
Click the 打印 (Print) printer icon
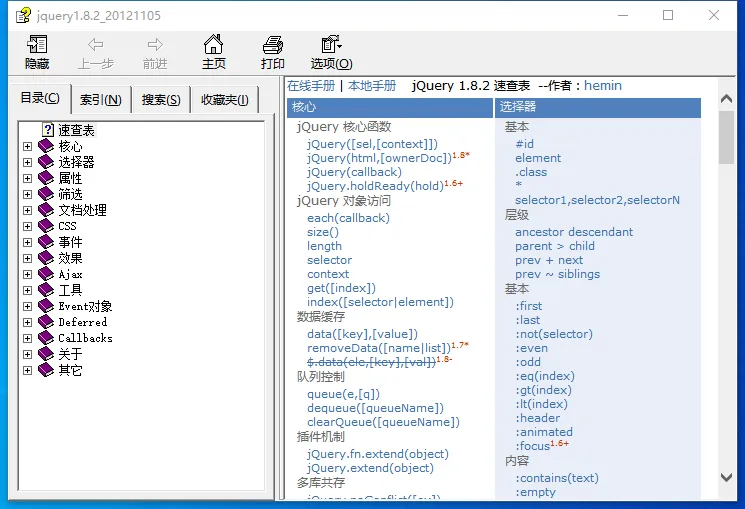coord(273,45)
